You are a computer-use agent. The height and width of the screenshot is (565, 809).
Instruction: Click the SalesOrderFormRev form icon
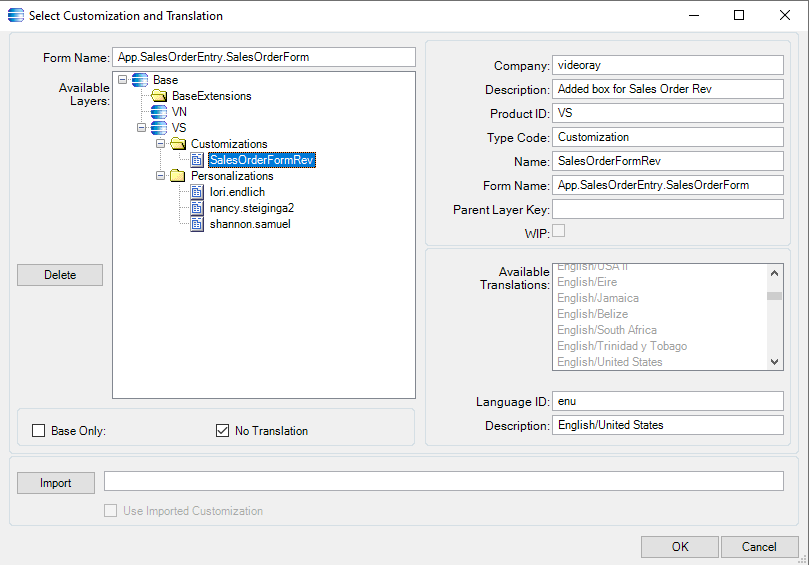197,160
